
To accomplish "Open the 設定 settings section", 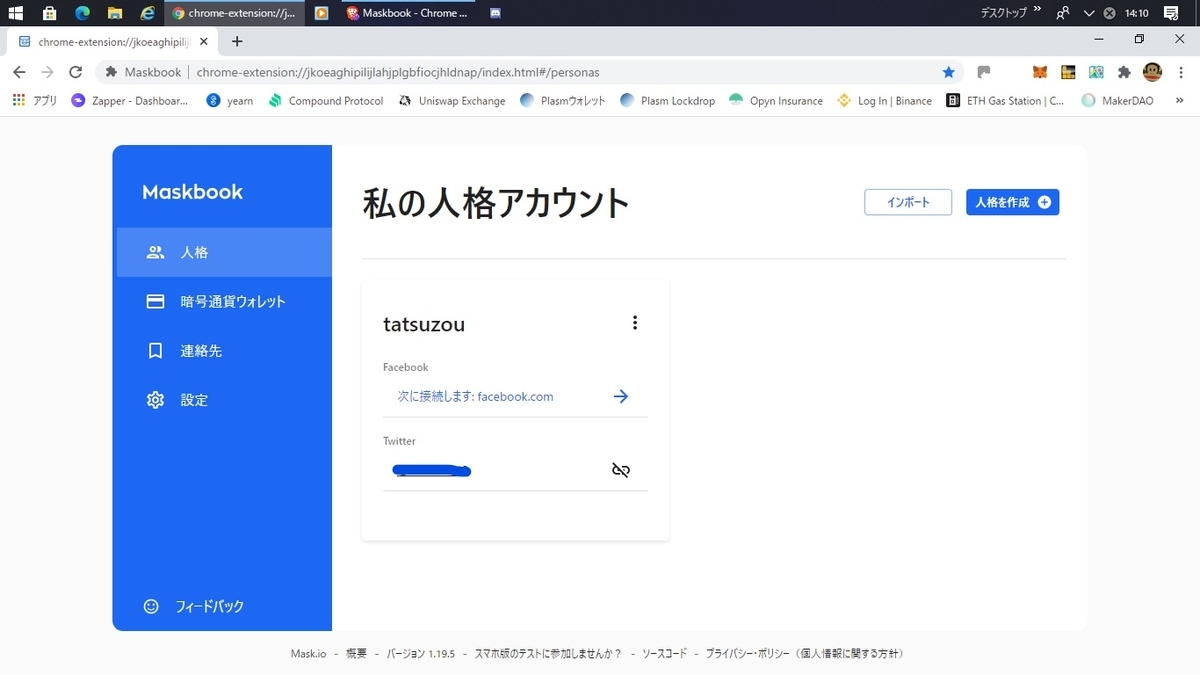I will point(194,399).
